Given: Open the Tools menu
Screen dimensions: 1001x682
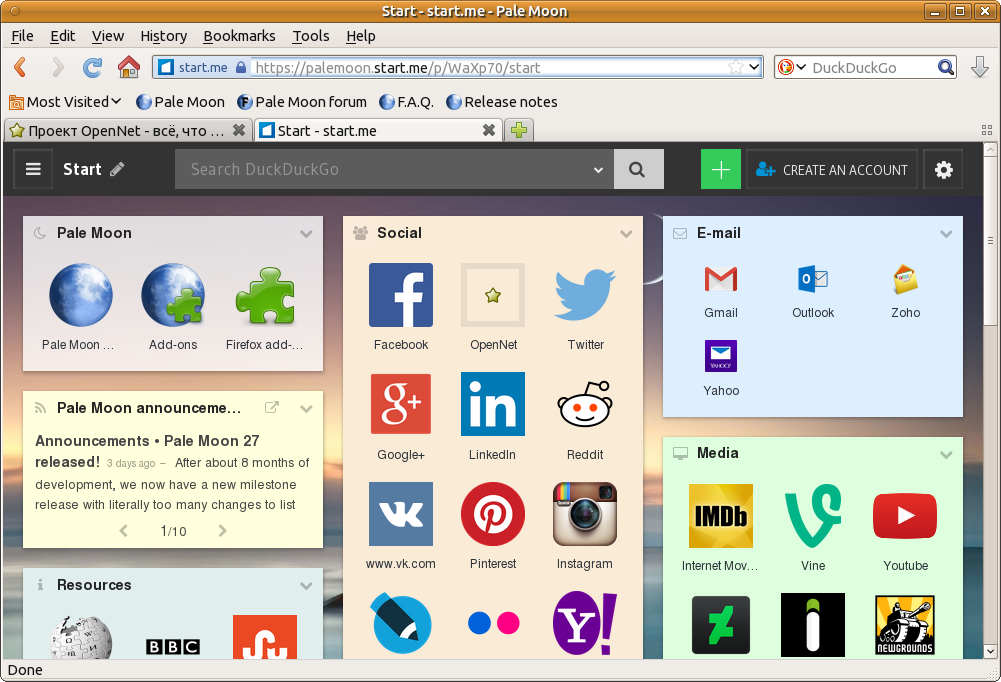Looking at the screenshot, I should (311, 36).
